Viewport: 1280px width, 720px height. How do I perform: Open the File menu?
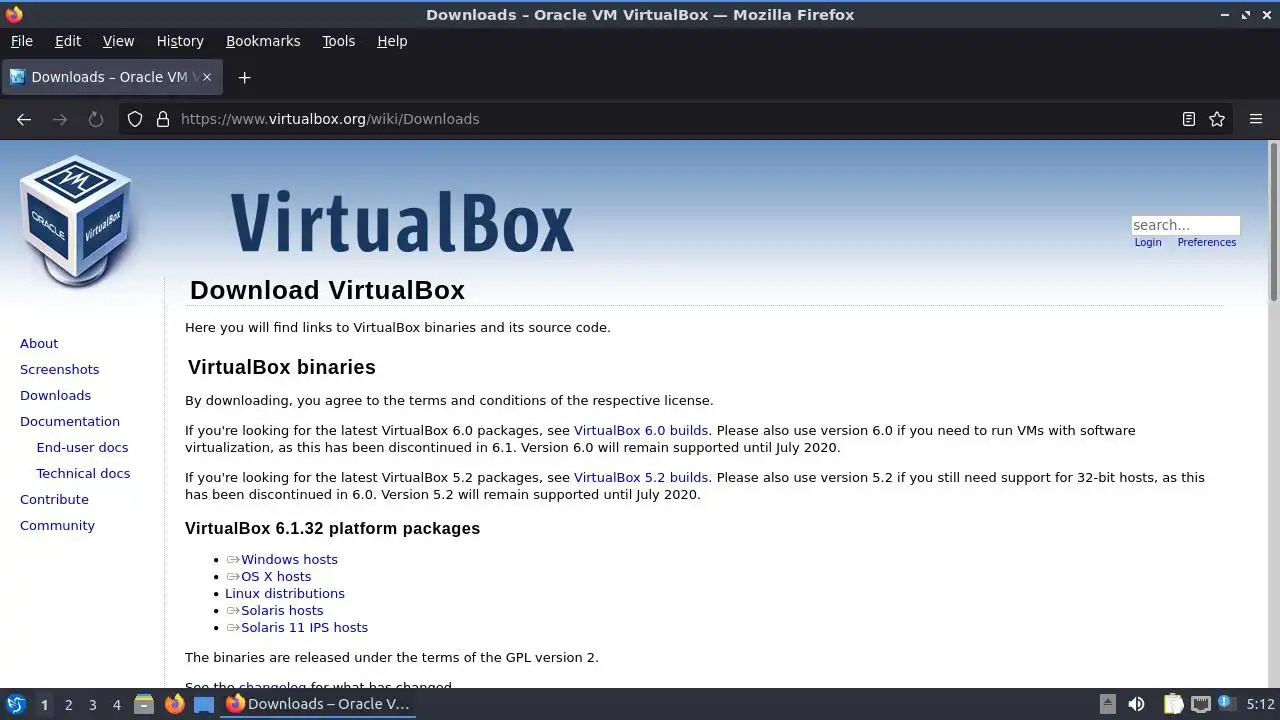[x=21, y=41]
